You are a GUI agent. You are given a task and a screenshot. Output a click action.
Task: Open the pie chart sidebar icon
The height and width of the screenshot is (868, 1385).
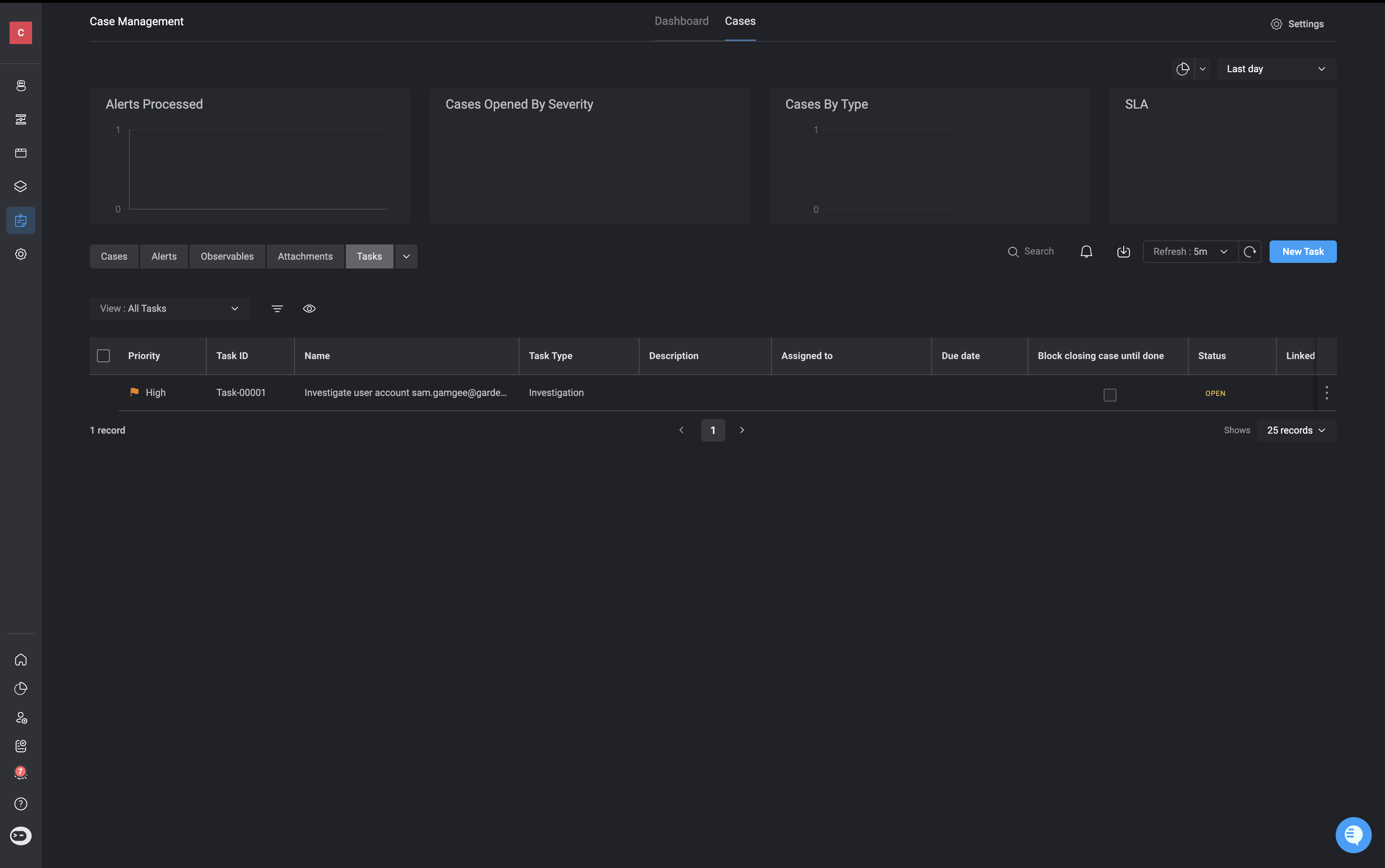[x=21, y=688]
